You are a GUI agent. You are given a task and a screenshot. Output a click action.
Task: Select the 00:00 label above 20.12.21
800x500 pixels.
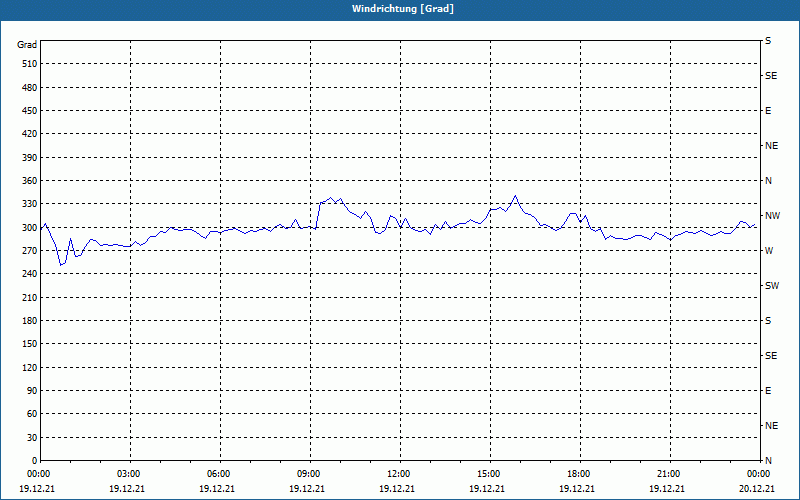pyautogui.click(x=758, y=474)
